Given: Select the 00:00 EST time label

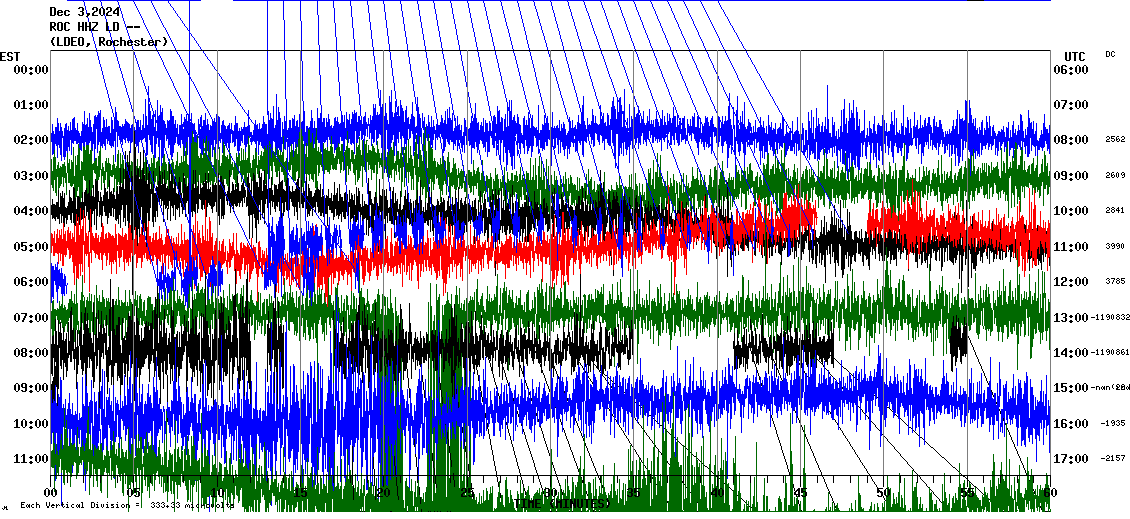Looking at the screenshot, I should point(31,69).
